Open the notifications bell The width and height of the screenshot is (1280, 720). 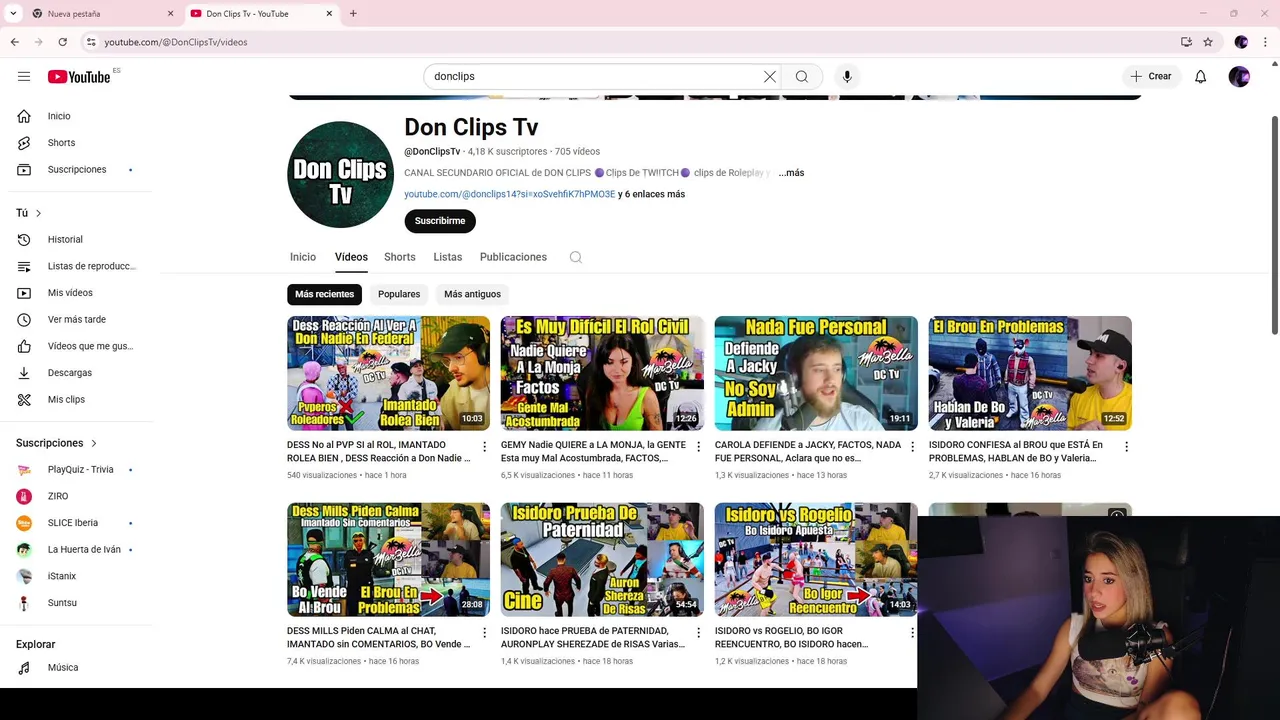[x=1200, y=76]
